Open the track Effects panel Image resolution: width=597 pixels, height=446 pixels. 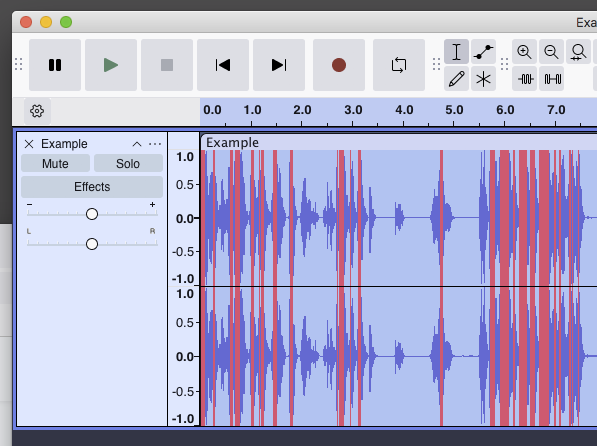tap(92, 187)
